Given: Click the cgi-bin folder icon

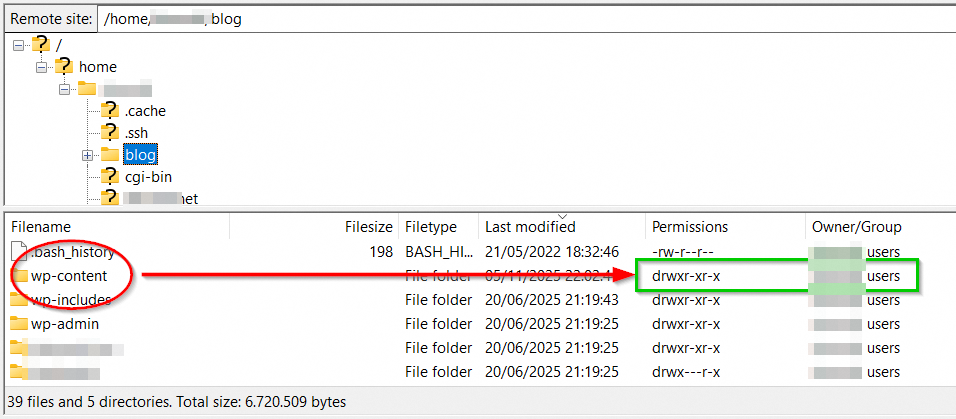Looking at the screenshot, I should click(110, 176).
